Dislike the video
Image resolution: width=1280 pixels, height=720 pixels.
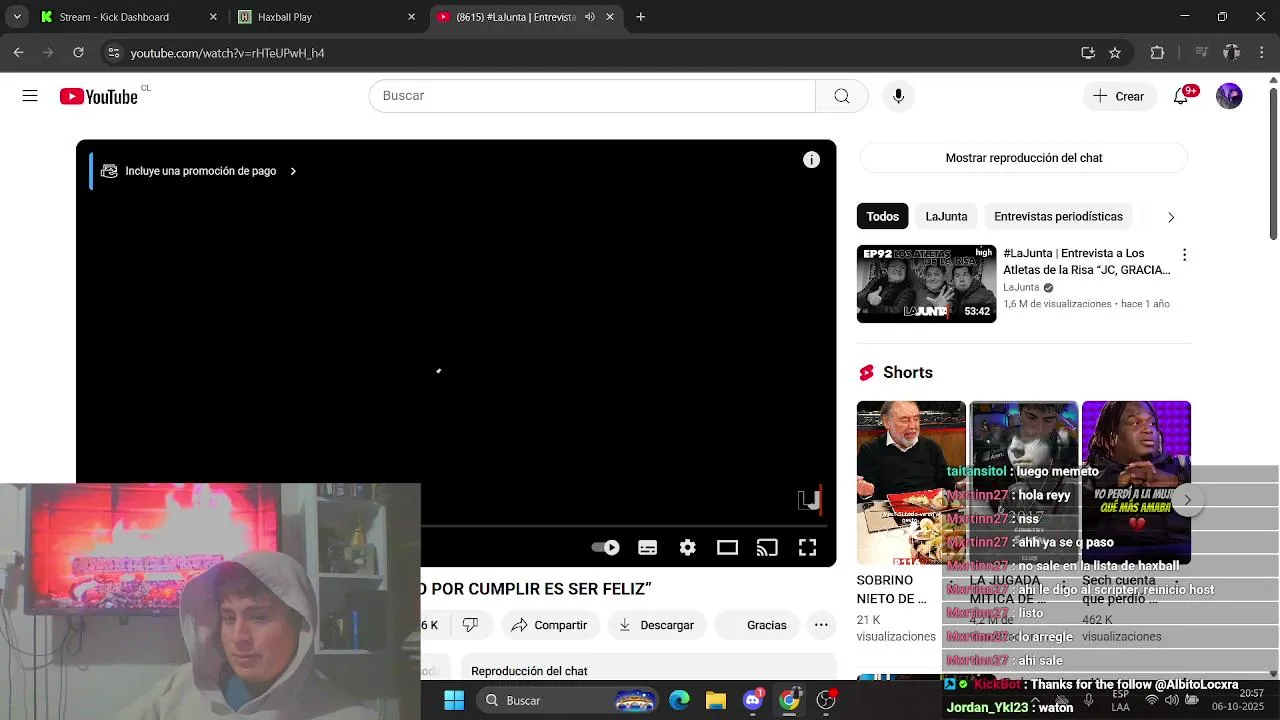point(470,625)
